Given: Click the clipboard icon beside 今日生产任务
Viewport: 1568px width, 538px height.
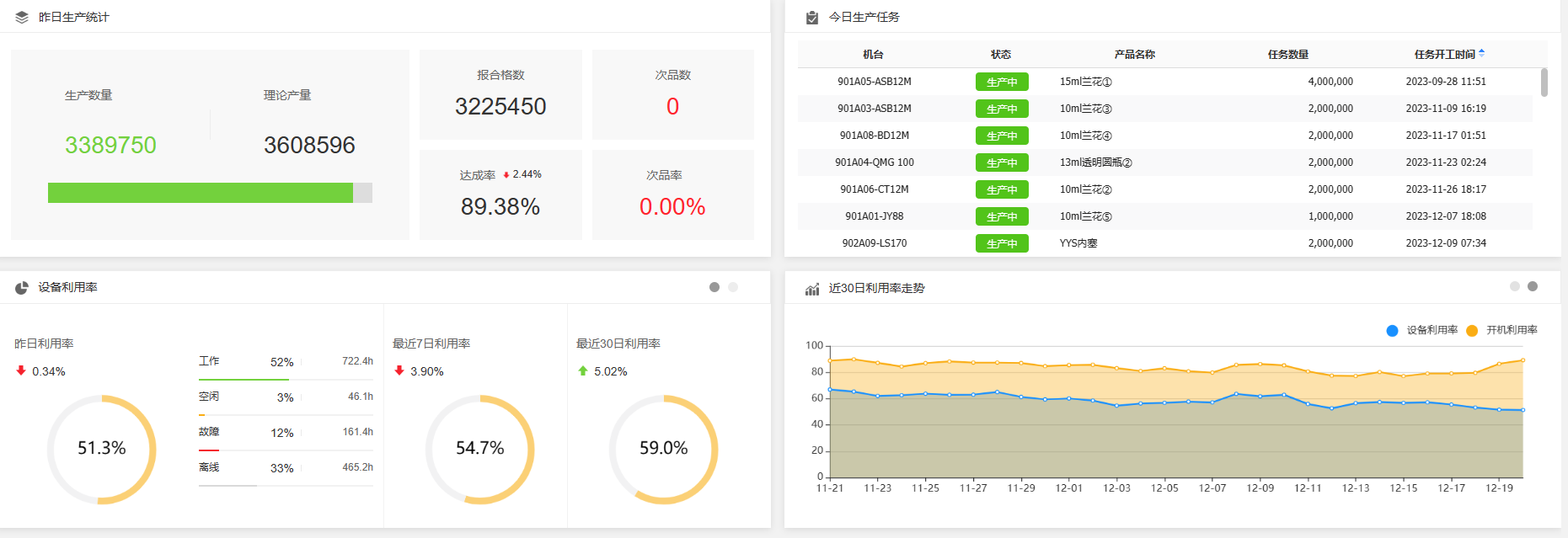Looking at the screenshot, I should [x=812, y=18].
